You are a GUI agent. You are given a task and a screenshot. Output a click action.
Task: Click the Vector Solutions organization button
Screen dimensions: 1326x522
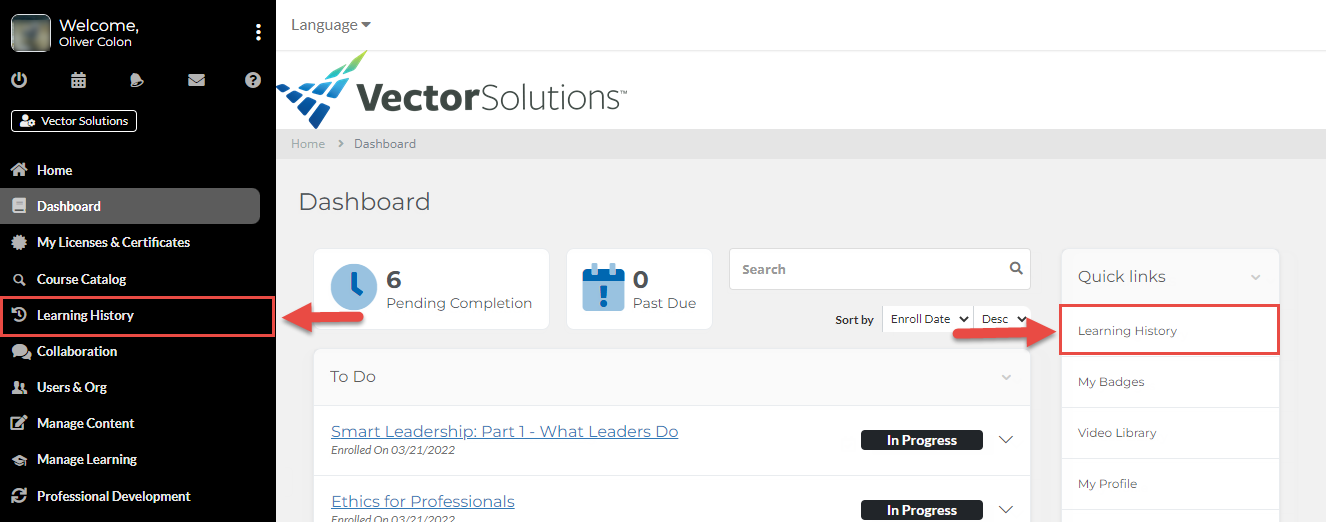[x=74, y=121]
